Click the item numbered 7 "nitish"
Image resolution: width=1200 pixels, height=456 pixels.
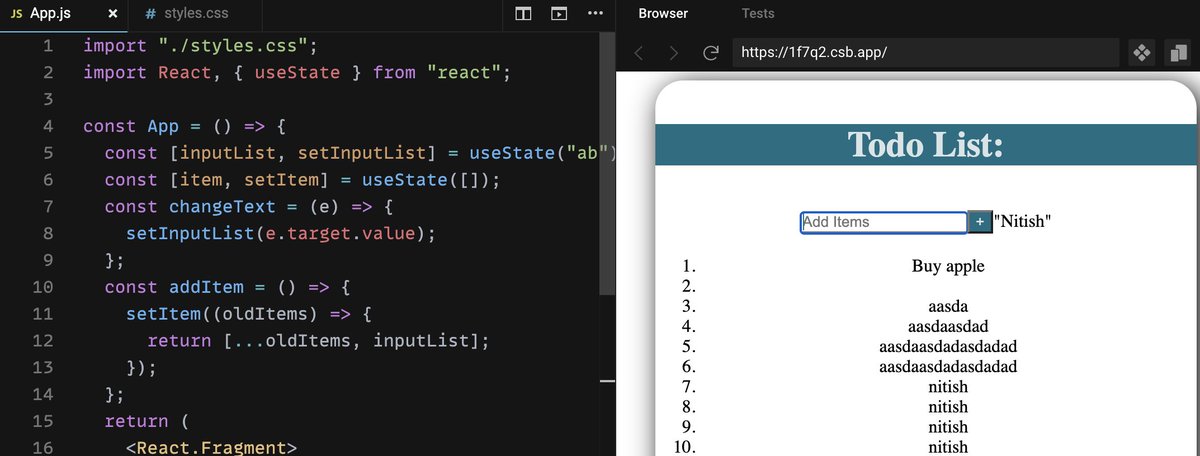pos(948,386)
